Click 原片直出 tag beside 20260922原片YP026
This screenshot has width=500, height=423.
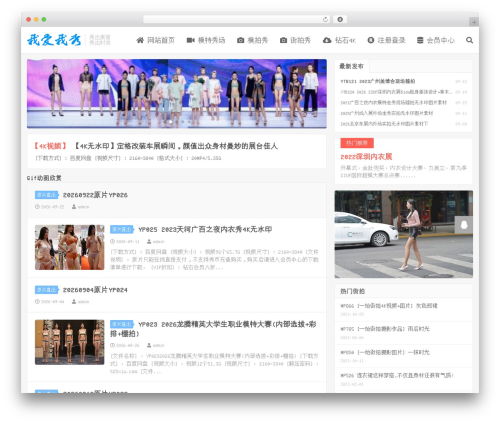click(47, 195)
